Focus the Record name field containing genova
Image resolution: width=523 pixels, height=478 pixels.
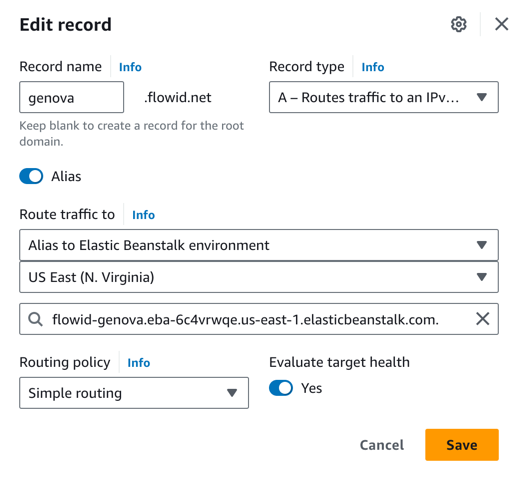[71, 97]
